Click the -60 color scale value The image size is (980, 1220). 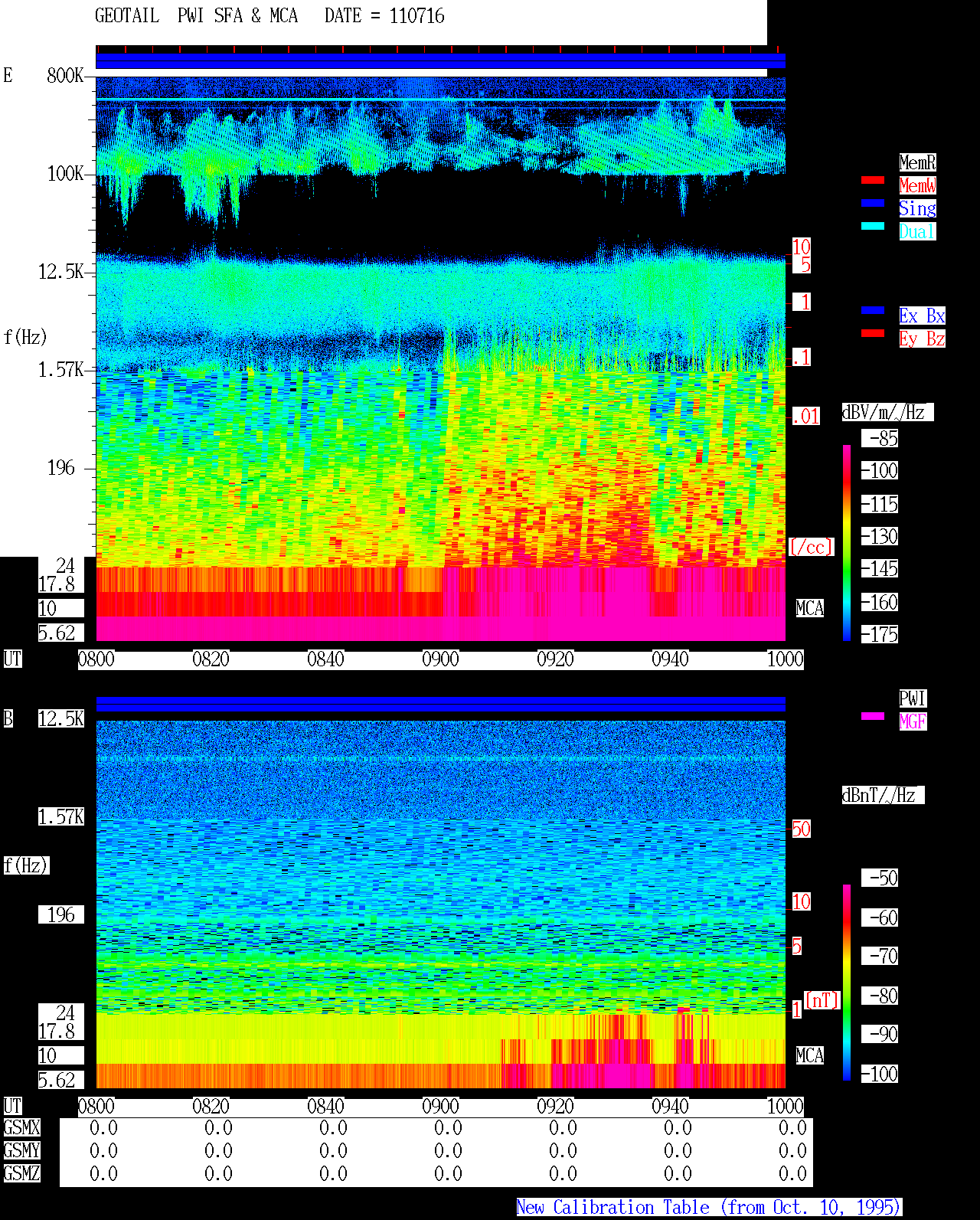point(880,917)
